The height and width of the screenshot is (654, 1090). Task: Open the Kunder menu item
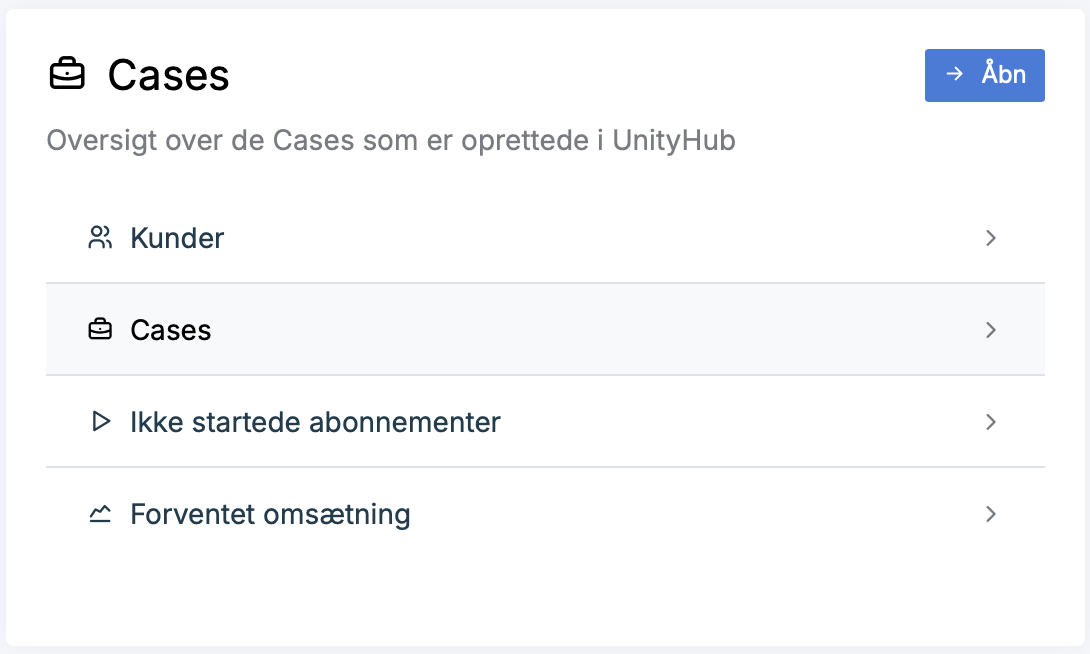[177, 238]
